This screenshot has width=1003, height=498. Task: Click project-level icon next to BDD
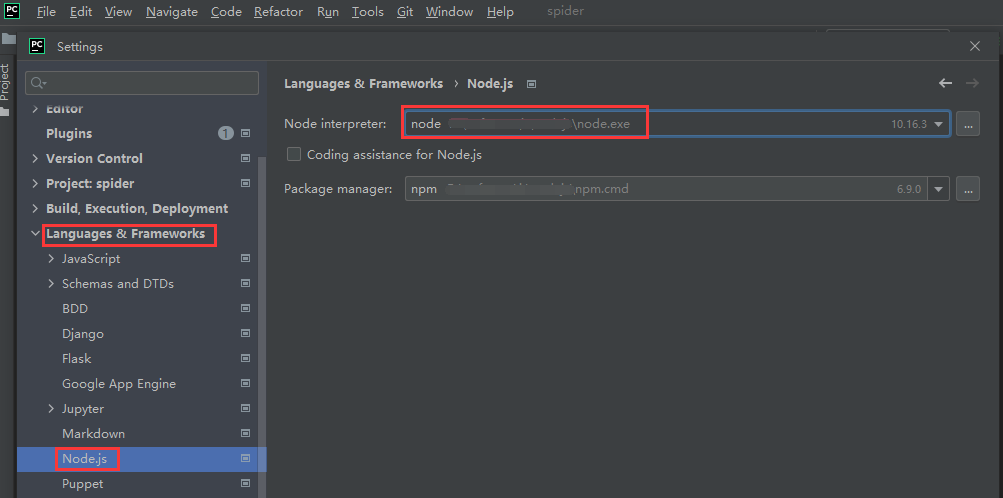point(245,309)
